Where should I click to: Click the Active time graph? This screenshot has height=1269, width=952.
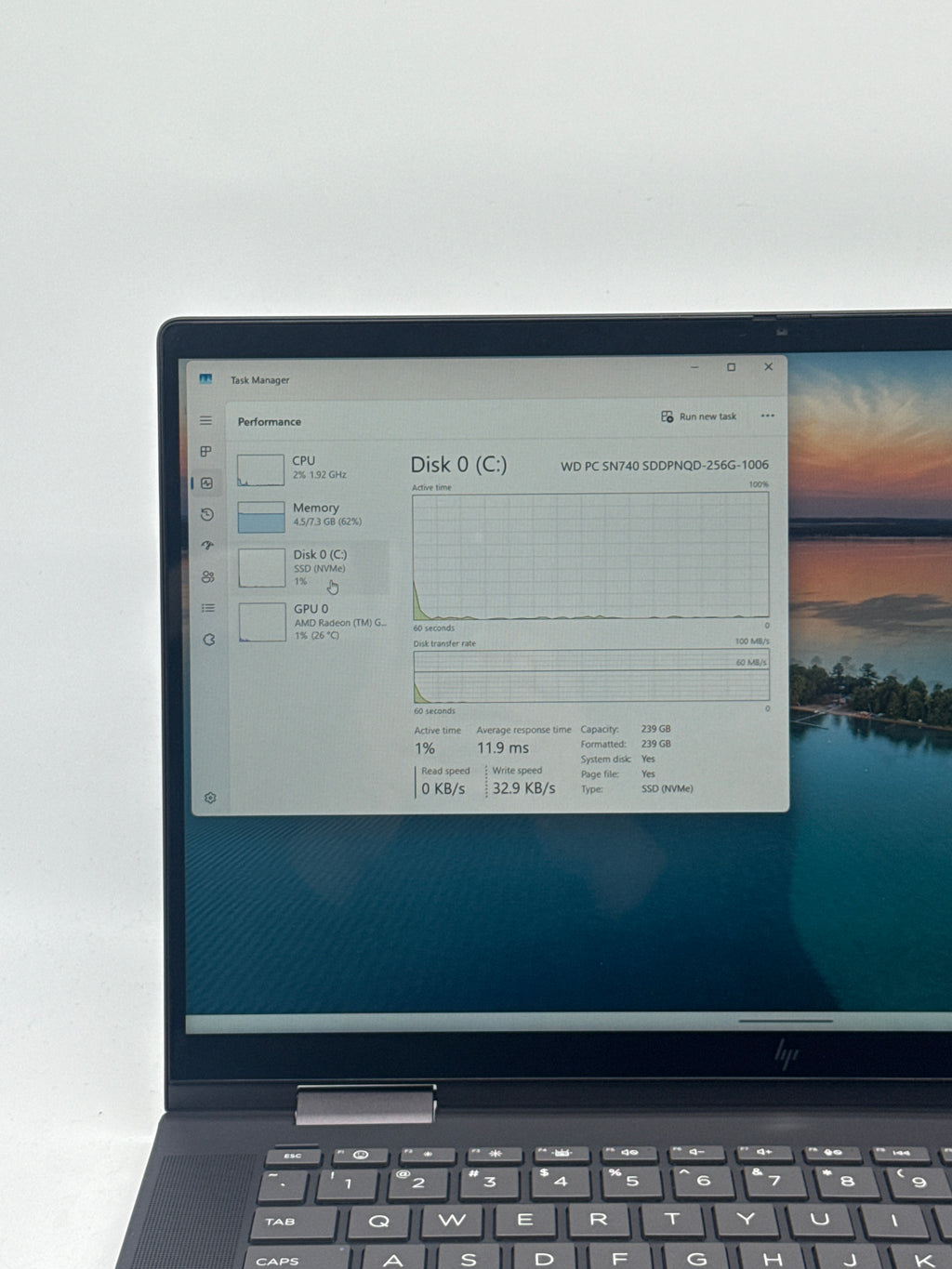(590, 555)
